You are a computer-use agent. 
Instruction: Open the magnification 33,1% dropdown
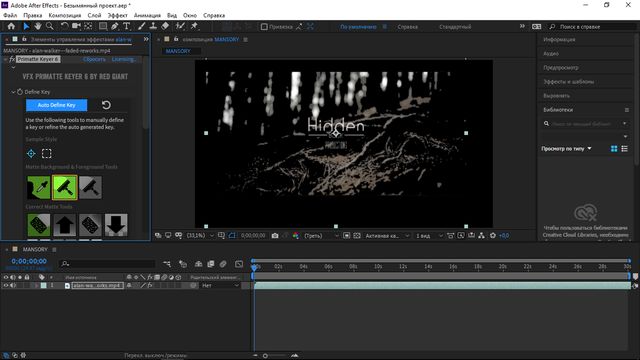(x=200, y=236)
